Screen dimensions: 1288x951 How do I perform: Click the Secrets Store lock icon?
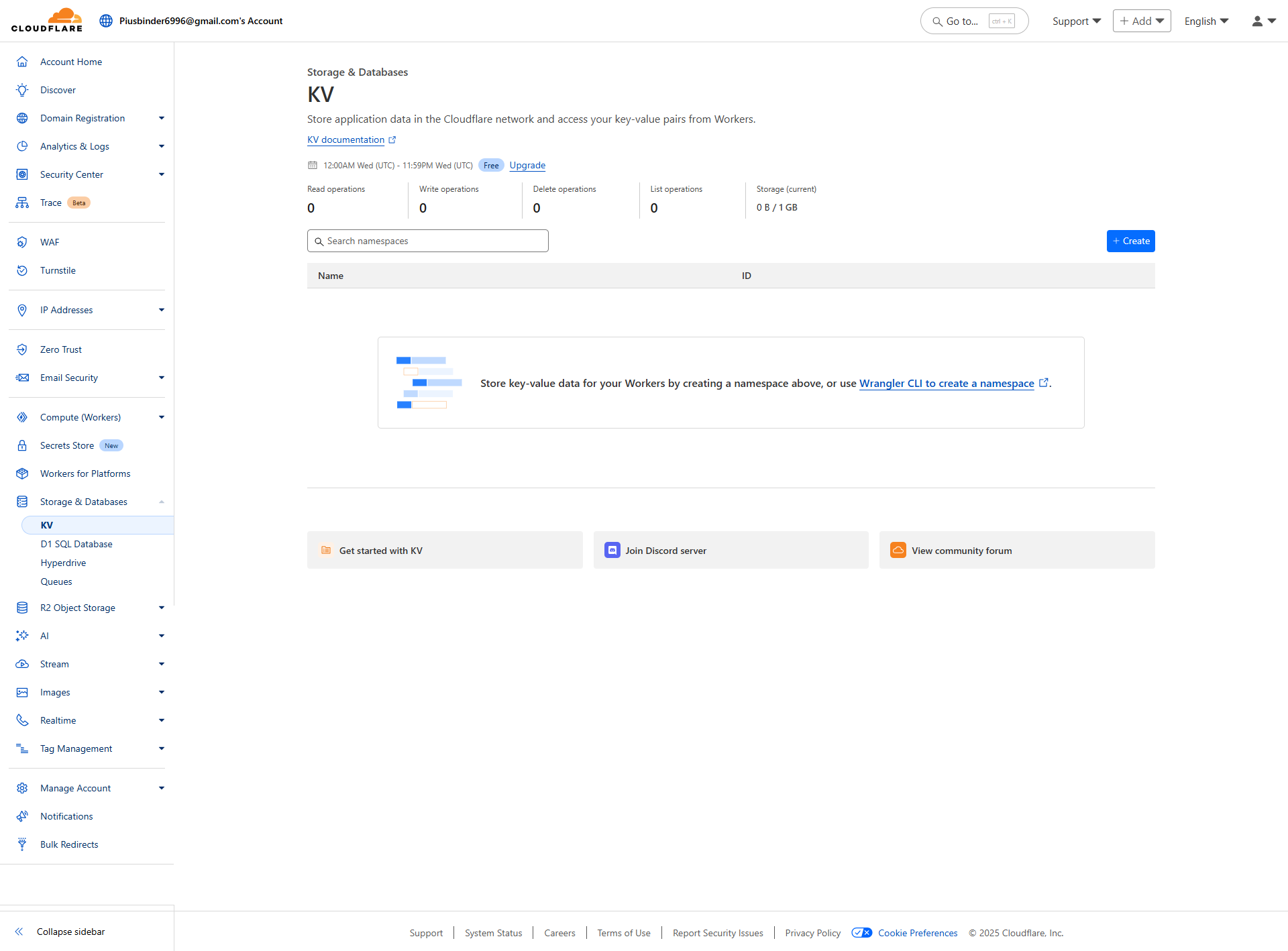click(22, 445)
